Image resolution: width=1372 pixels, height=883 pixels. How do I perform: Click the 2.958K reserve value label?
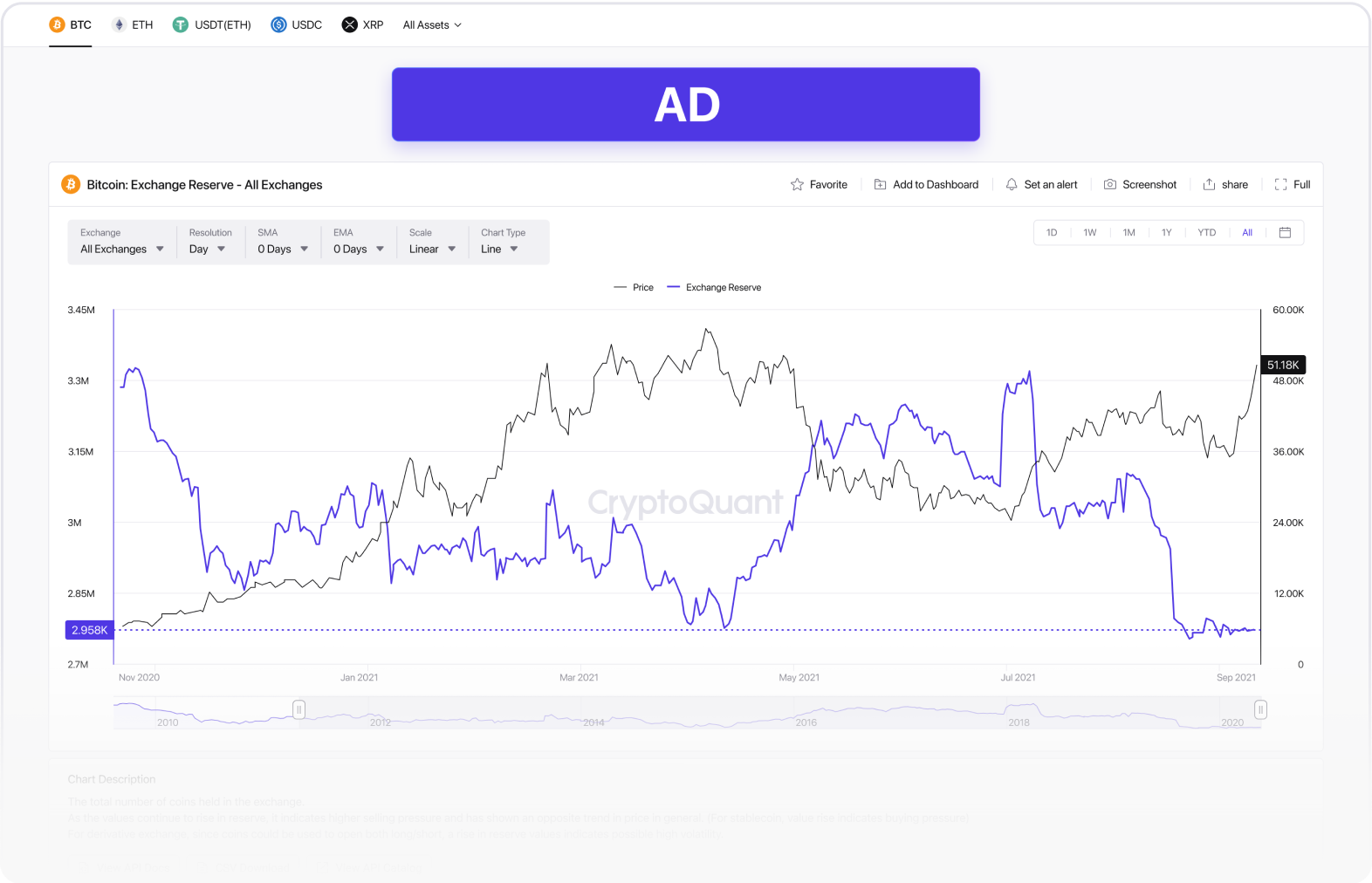tap(90, 630)
